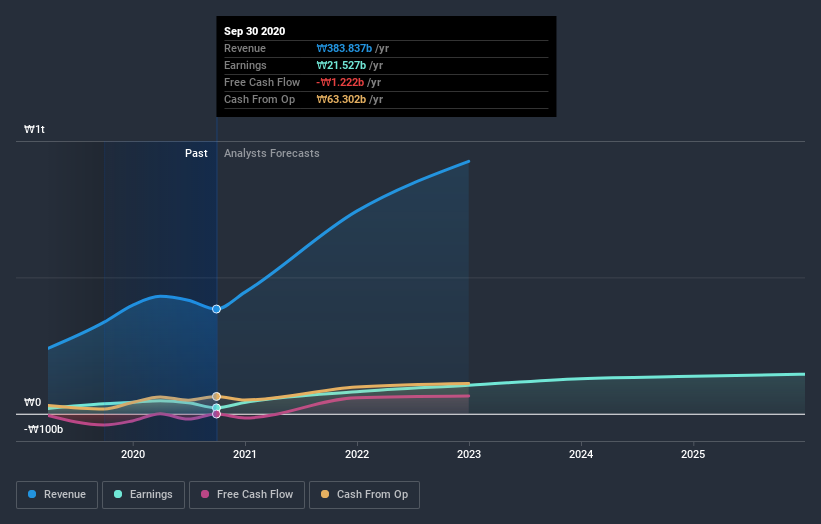Select the orange Cash From Op data point

(x=216, y=396)
